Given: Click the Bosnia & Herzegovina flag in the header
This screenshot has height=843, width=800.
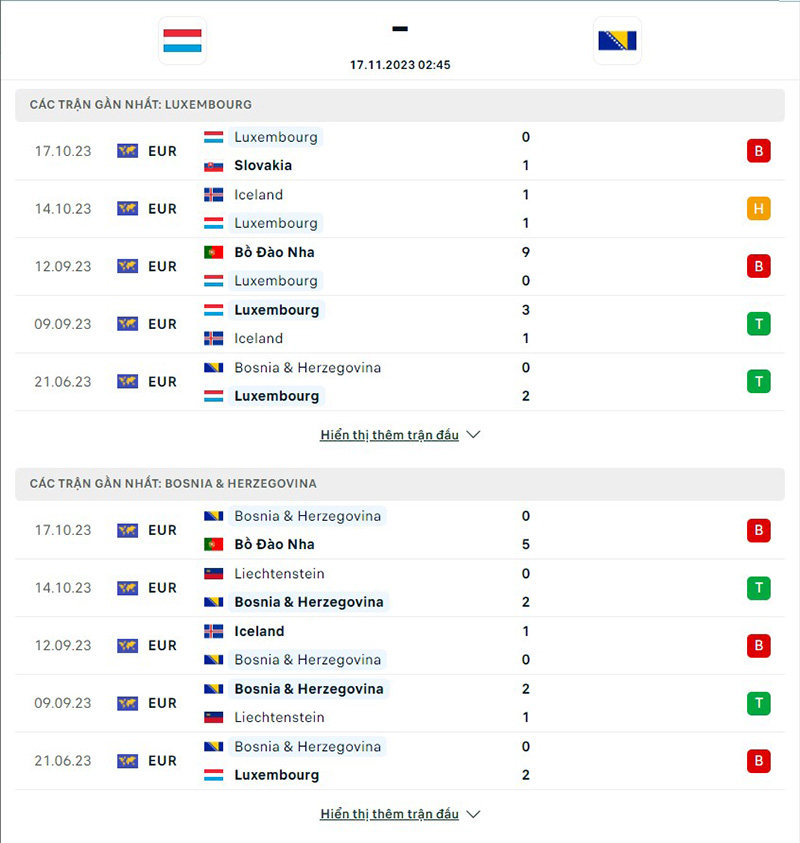Looking at the screenshot, I should (x=617, y=41).
